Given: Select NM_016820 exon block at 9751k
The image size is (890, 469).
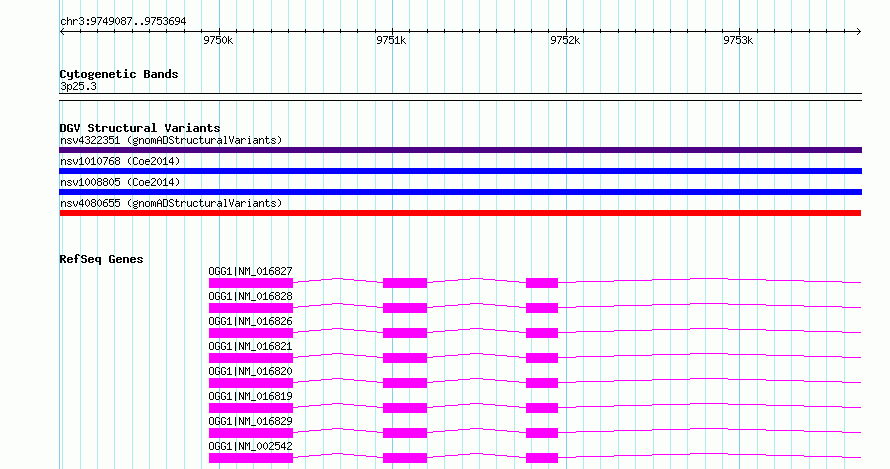Looking at the screenshot, I should [x=405, y=383].
